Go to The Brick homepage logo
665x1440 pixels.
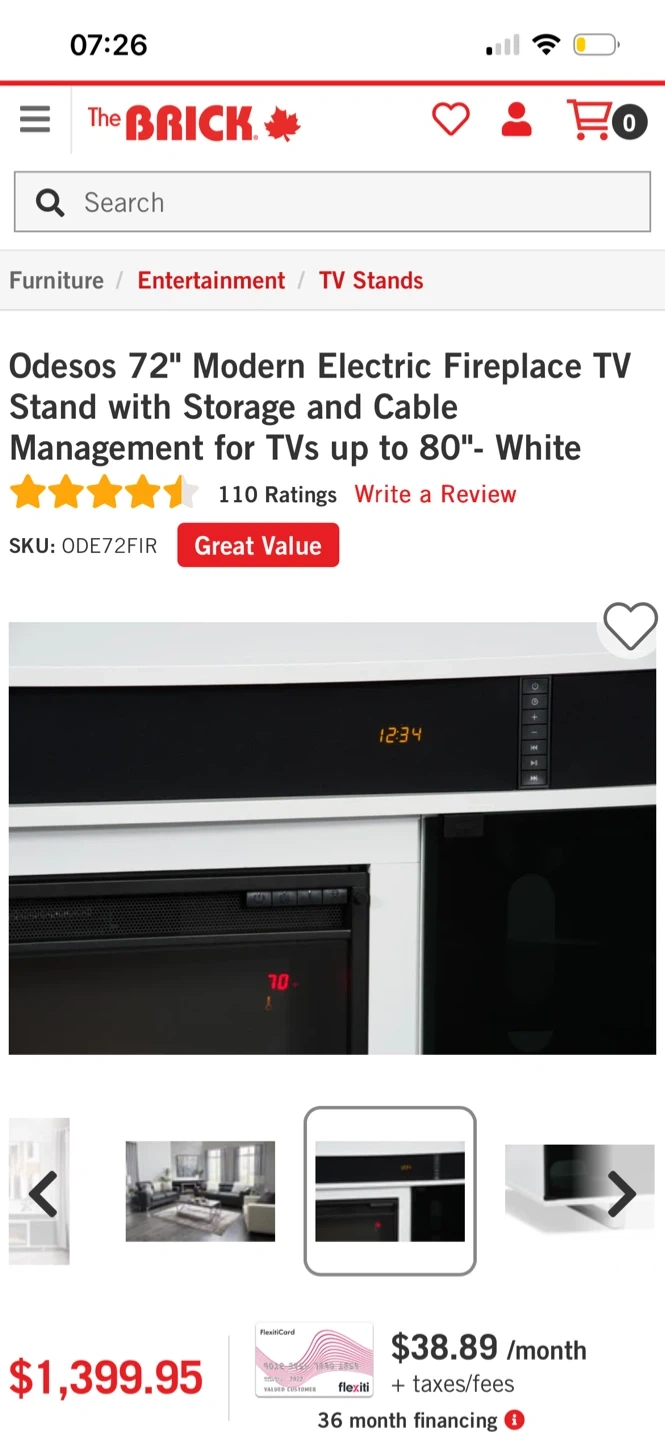194,123
